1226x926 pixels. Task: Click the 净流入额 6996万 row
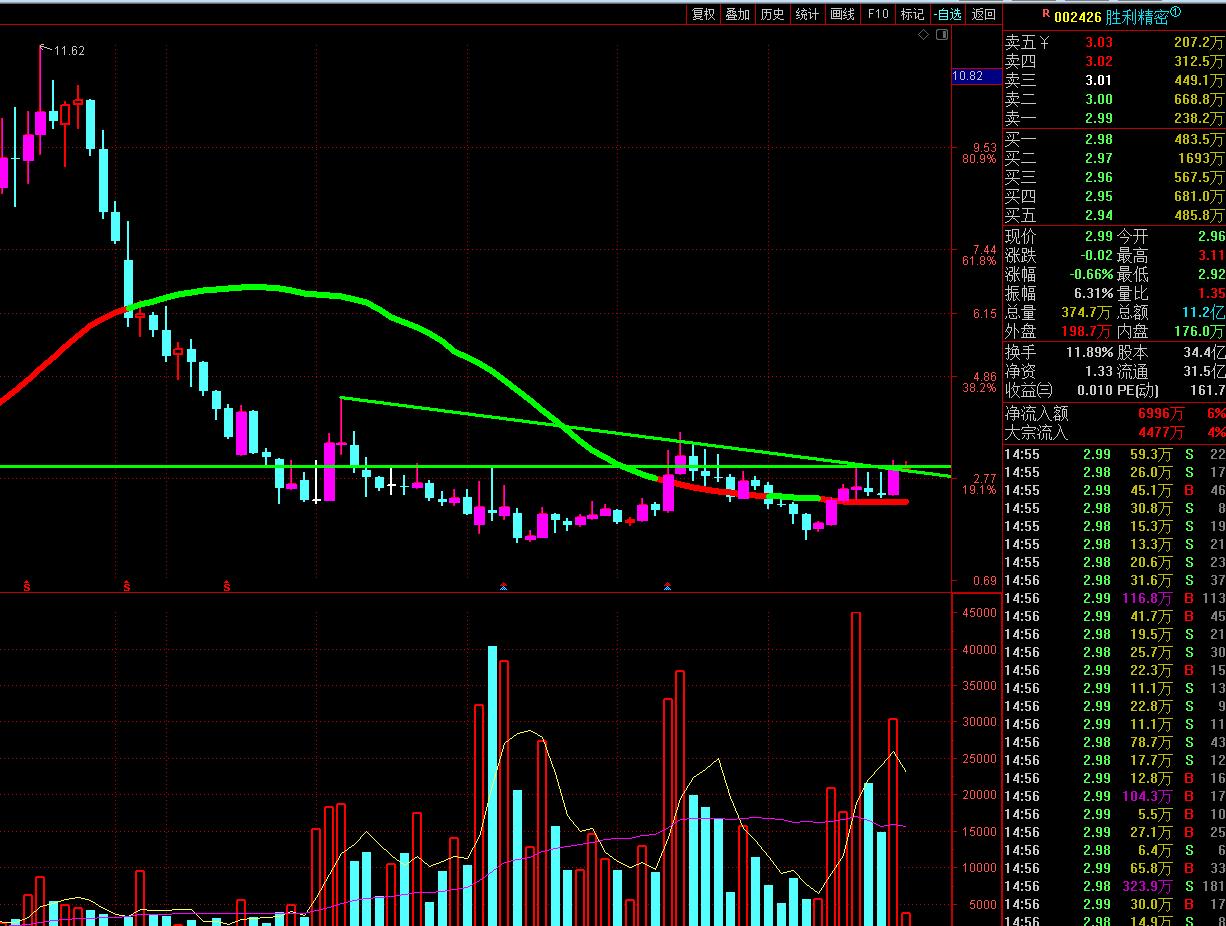(1114, 413)
